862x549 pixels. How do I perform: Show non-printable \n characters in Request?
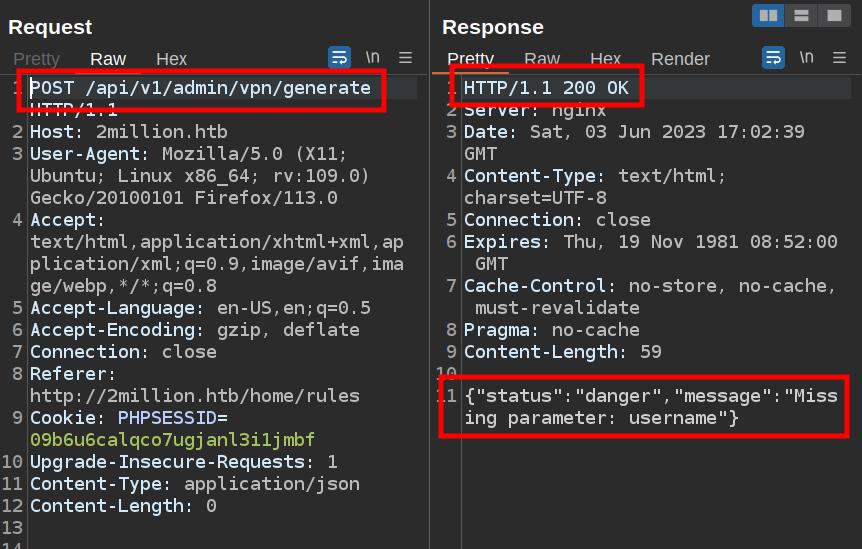tap(372, 58)
